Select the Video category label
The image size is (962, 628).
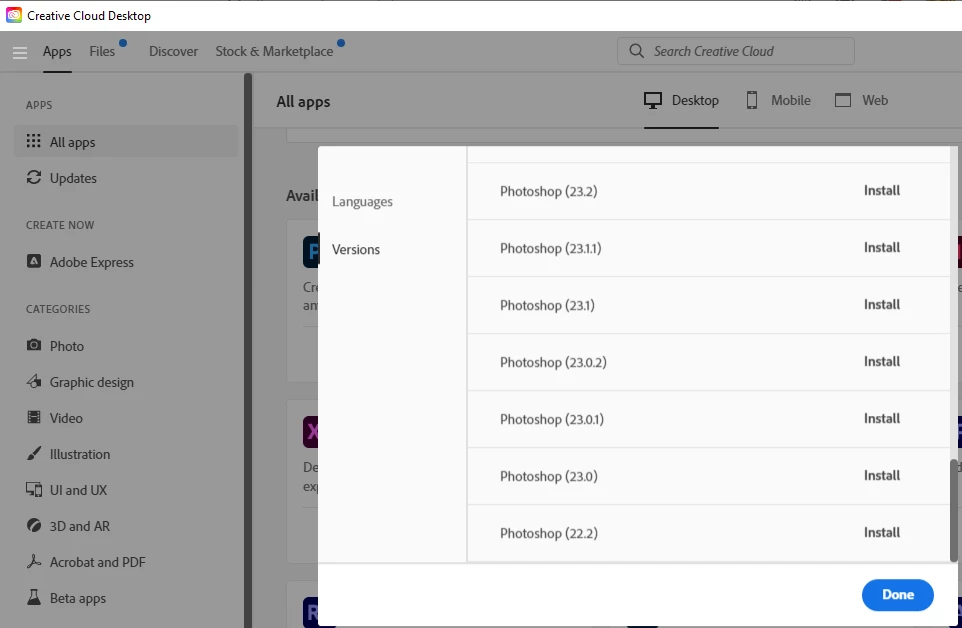66,418
